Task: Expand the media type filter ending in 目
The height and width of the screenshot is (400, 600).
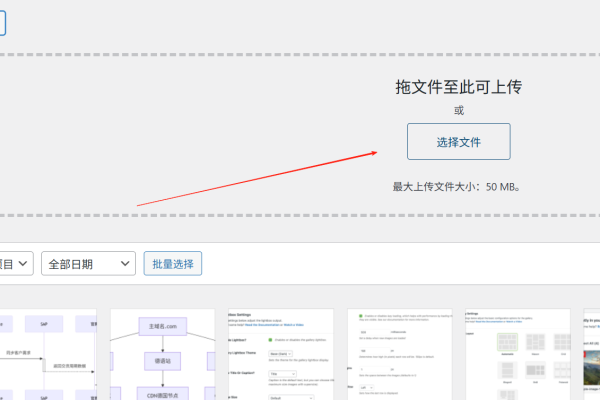Action: (x=15, y=264)
